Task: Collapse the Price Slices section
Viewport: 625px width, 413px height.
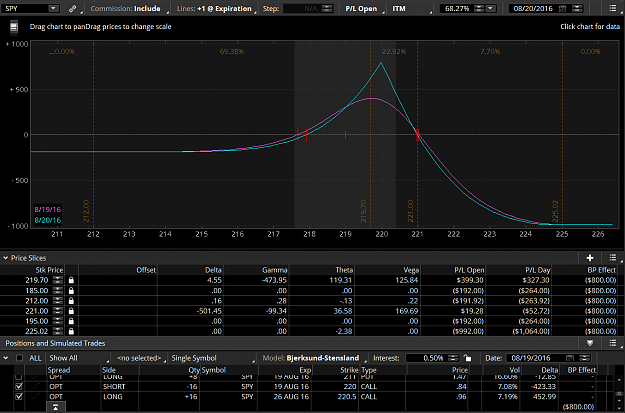Action: click(x=6, y=258)
